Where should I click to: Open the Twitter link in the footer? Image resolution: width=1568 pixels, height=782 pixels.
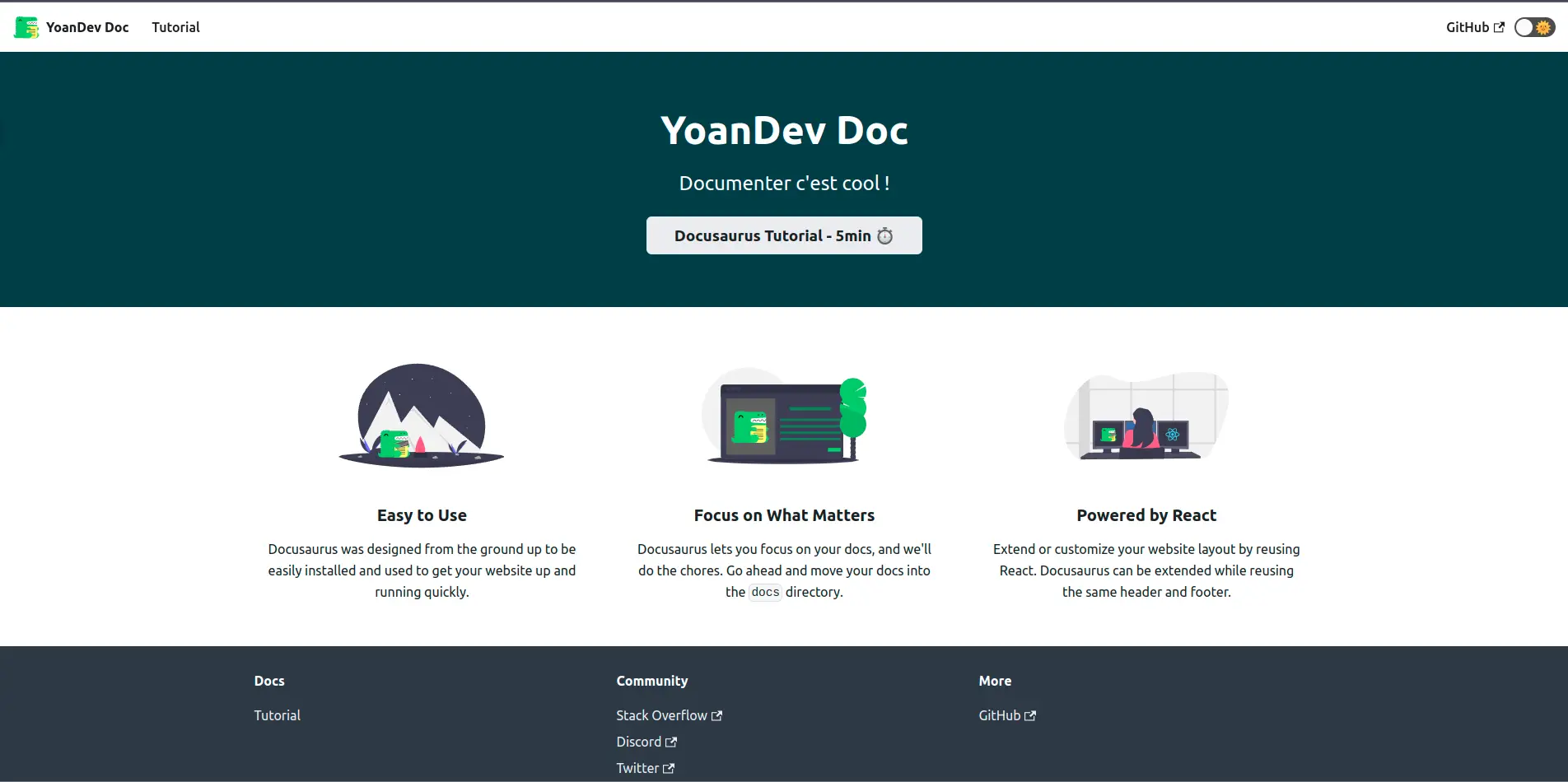637,768
